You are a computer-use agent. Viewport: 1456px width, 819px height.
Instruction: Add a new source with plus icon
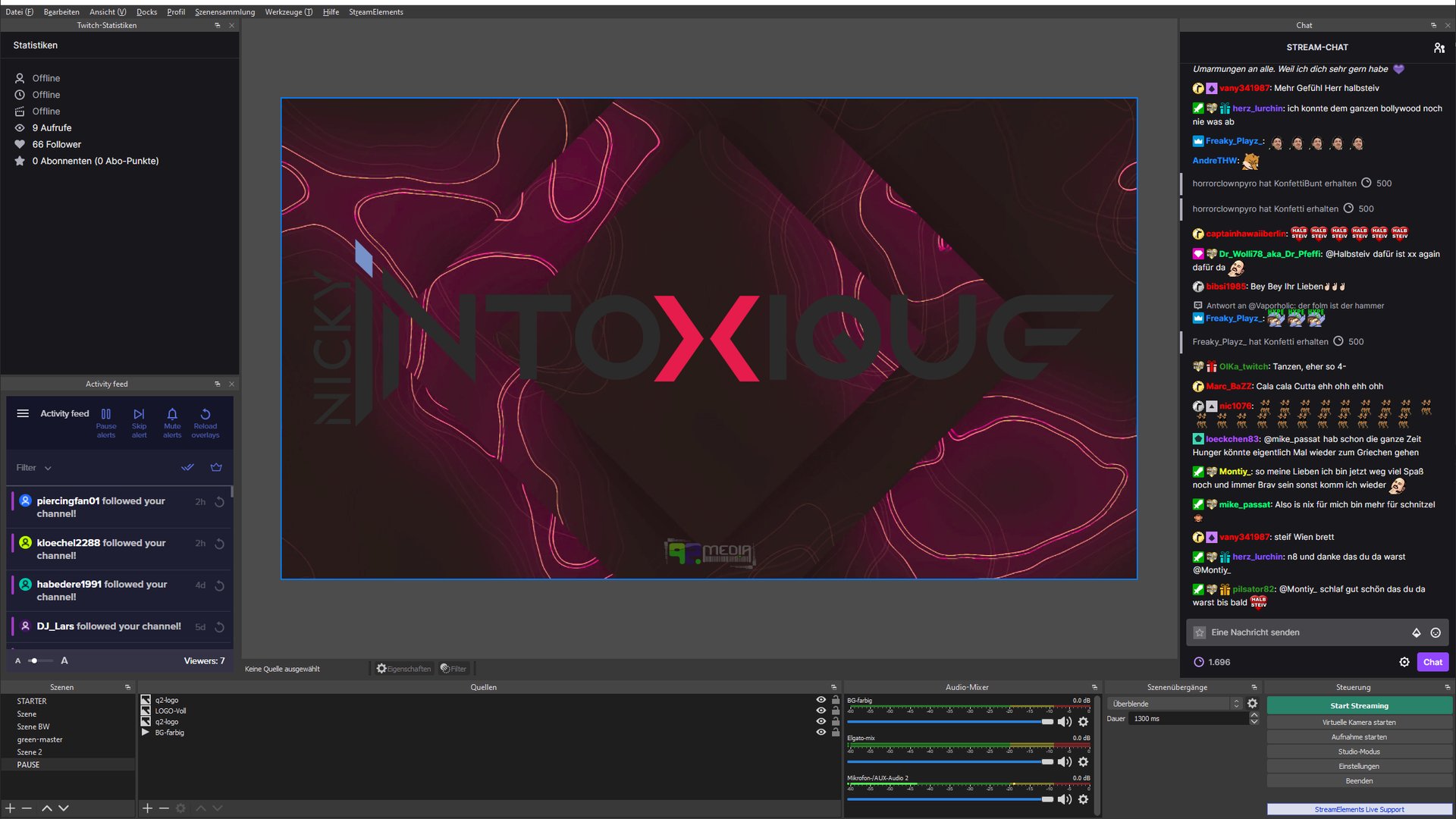pyautogui.click(x=147, y=808)
